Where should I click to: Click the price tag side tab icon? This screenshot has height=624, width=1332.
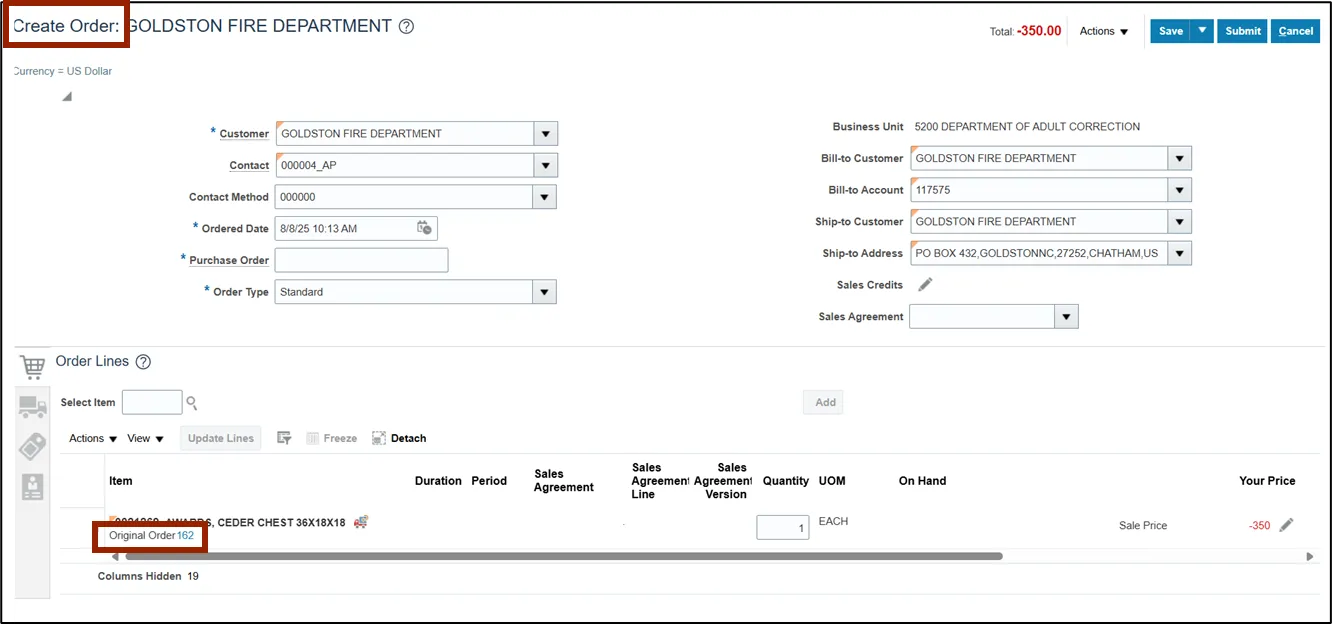click(32, 446)
